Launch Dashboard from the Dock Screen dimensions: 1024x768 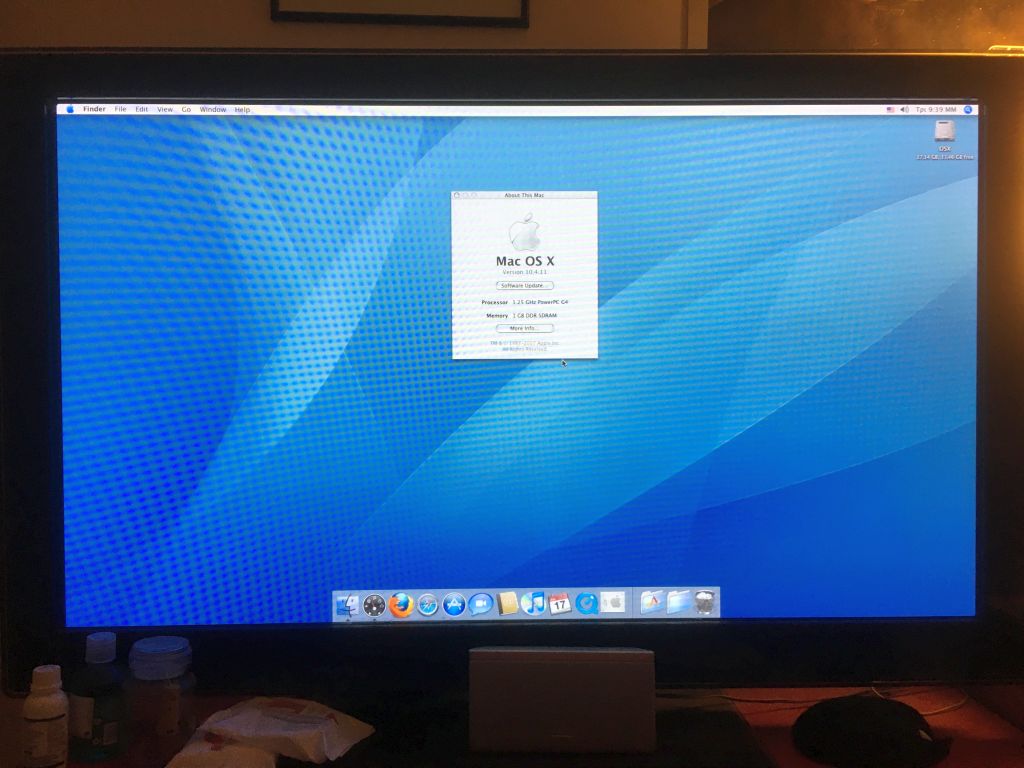click(374, 605)
